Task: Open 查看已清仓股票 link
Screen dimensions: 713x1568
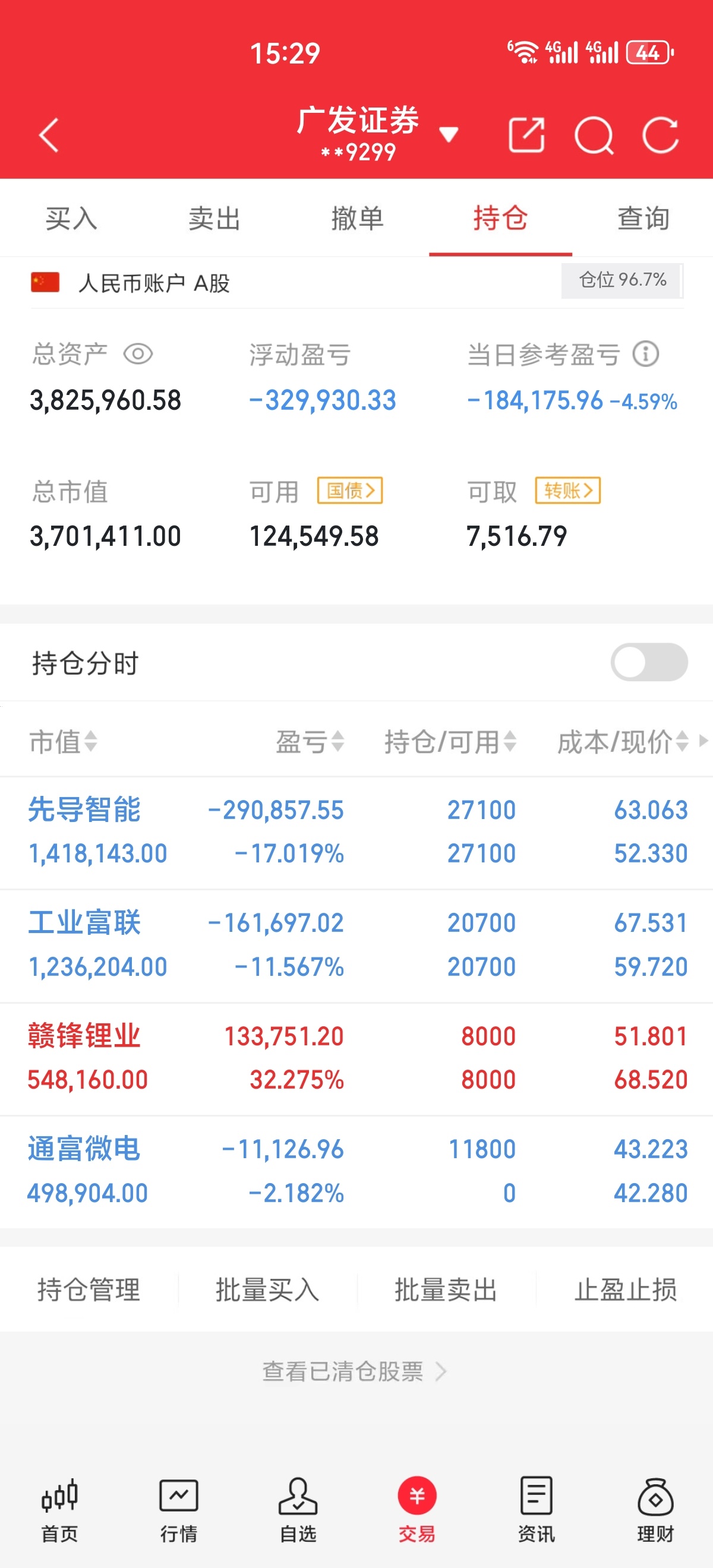Action: pyautogui.click(x=355, y=1371)
